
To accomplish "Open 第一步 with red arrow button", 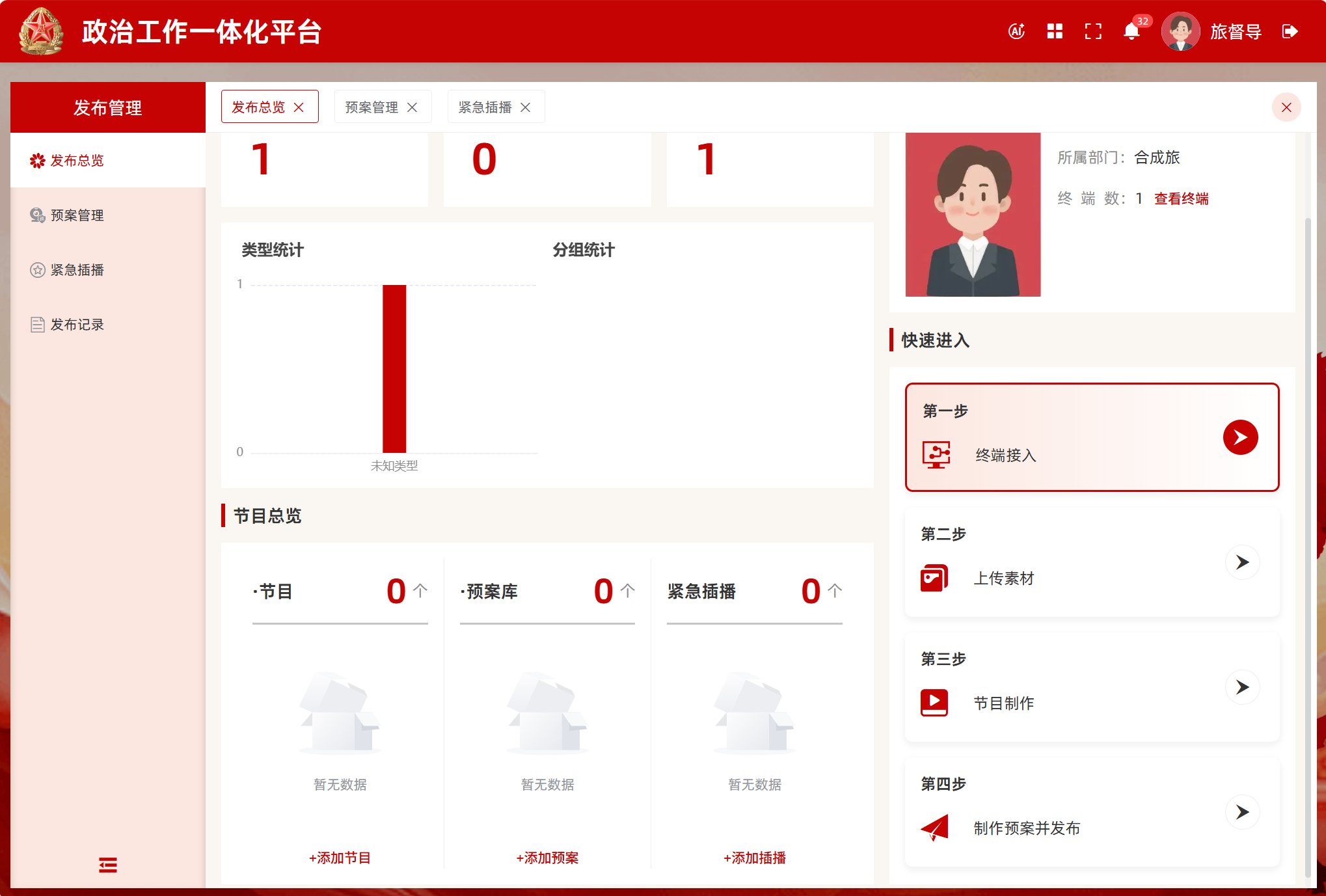I will (x=1240, y=437).
